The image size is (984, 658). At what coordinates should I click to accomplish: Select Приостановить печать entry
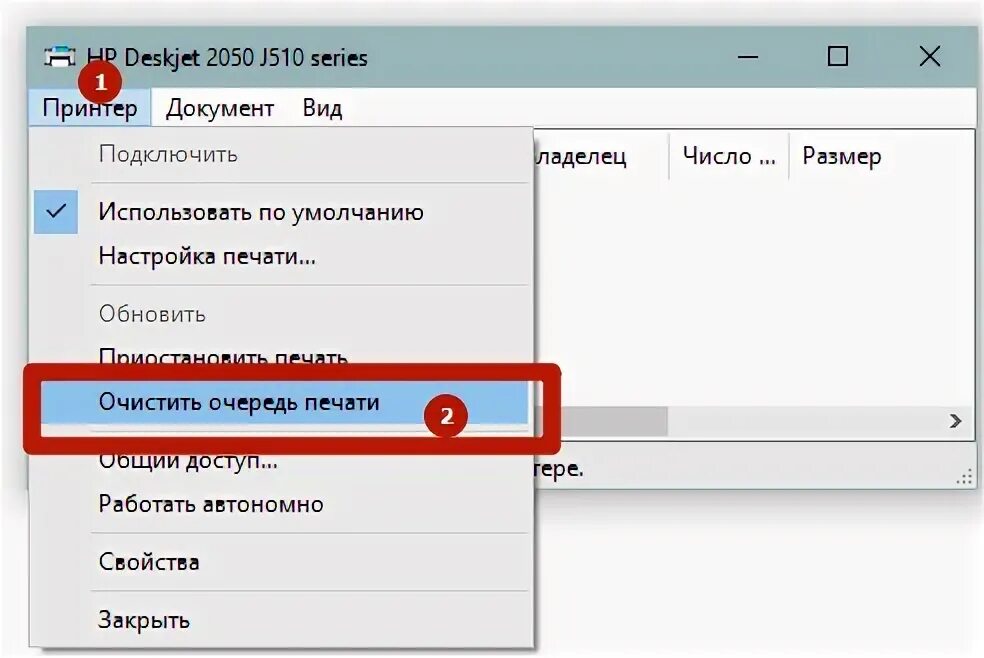pos(281,356)
